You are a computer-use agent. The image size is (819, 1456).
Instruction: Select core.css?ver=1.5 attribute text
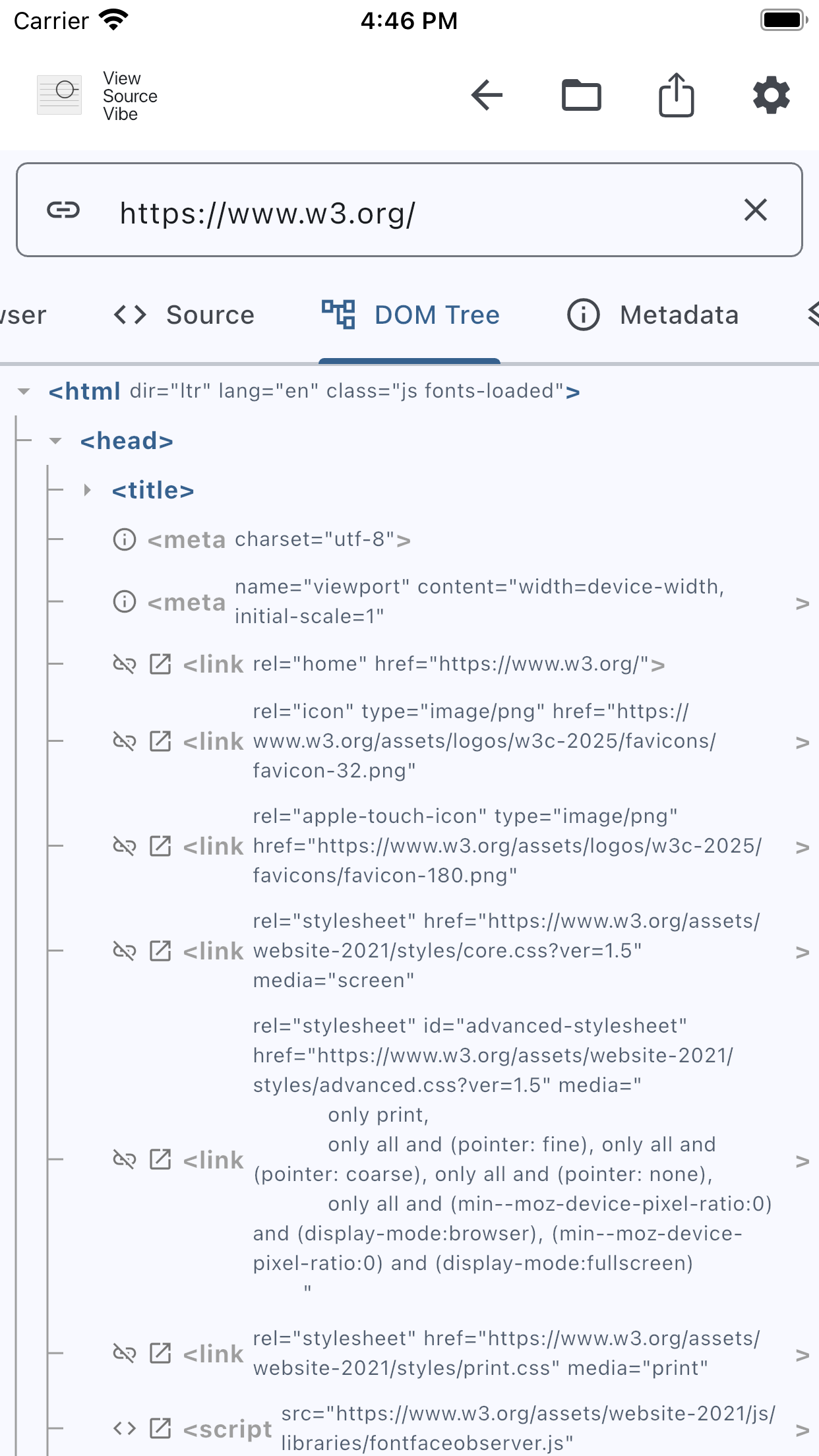coord(506,951)
